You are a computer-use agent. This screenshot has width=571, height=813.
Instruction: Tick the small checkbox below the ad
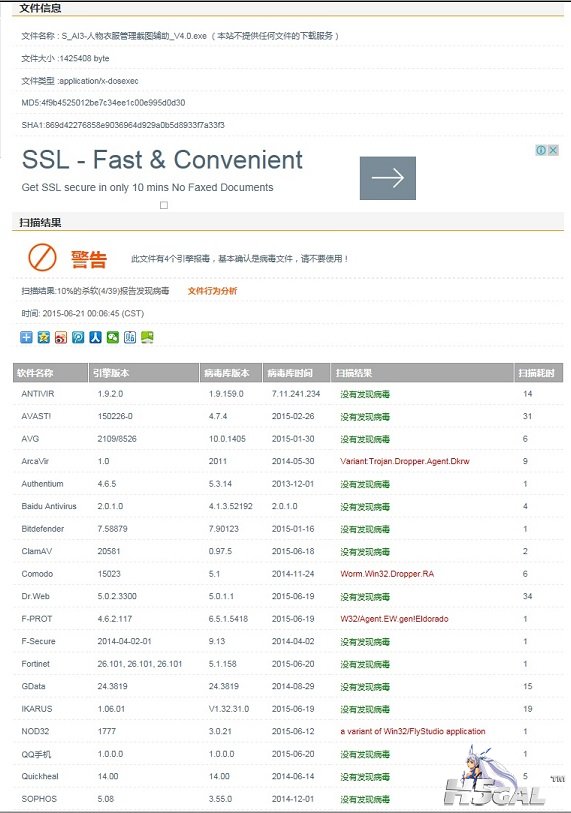pyautogui.click(x=164, y=205)
